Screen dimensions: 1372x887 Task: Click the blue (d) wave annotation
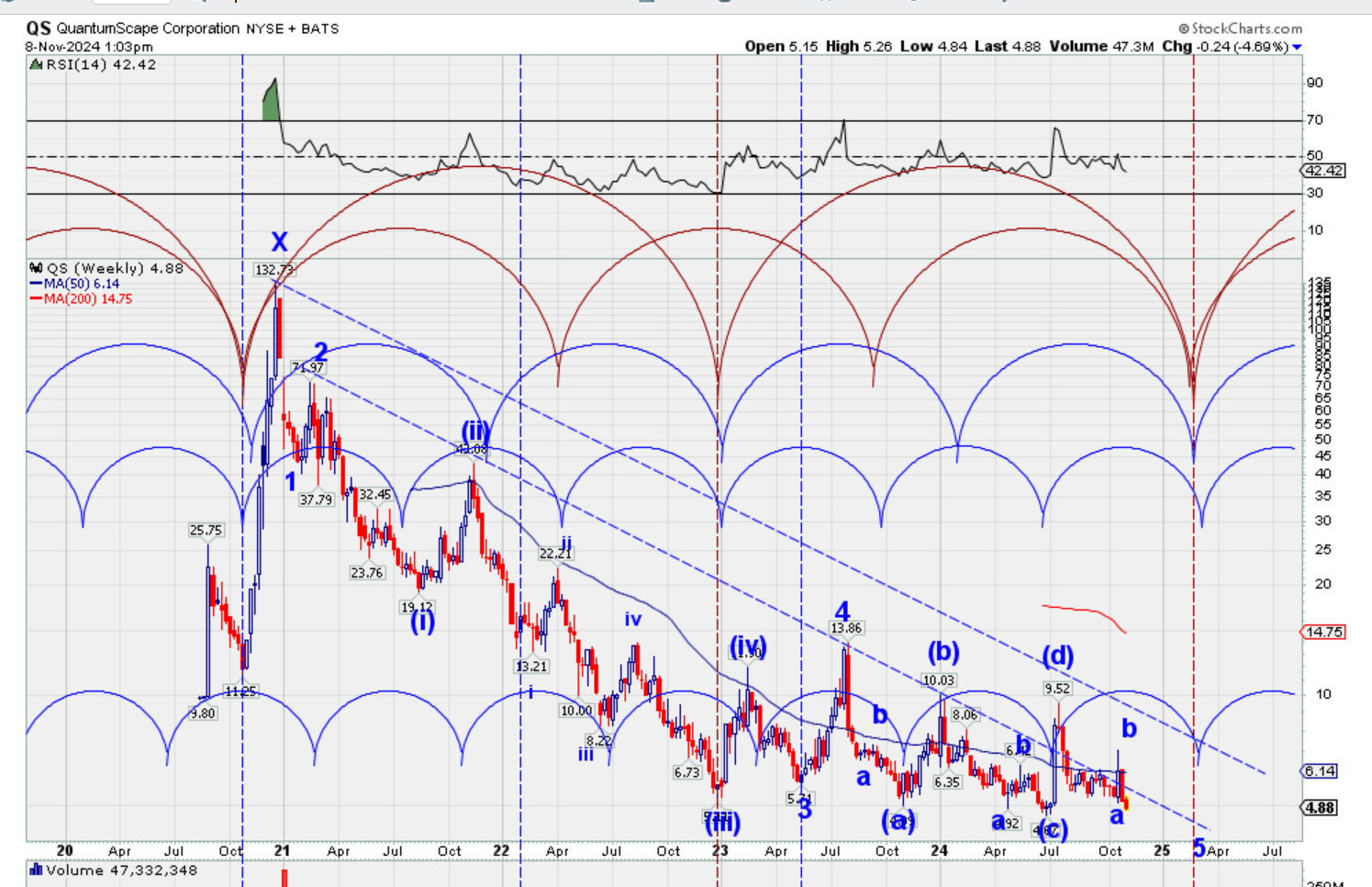point(1057,656)
